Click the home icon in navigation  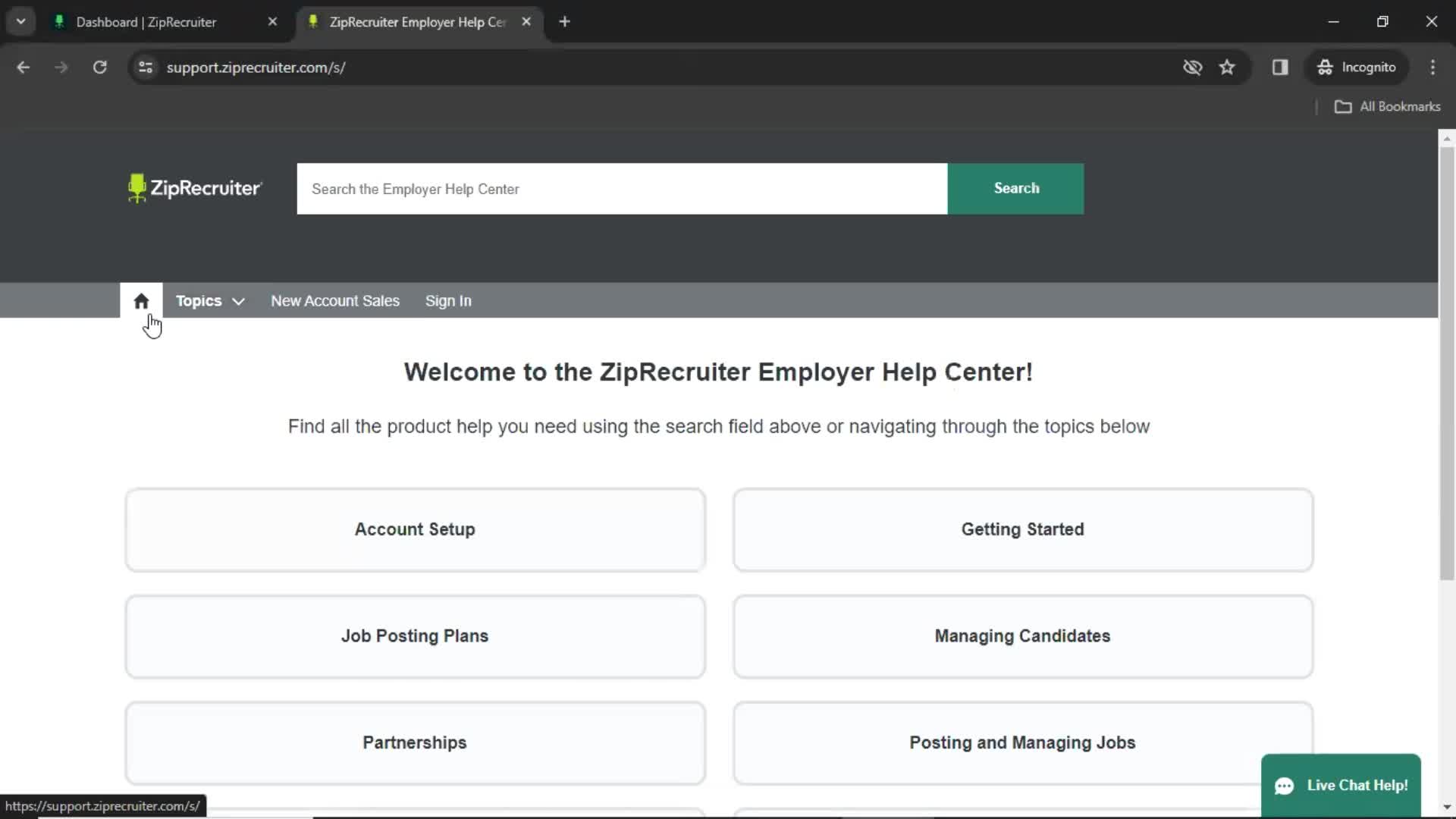(x=141, y=300)
